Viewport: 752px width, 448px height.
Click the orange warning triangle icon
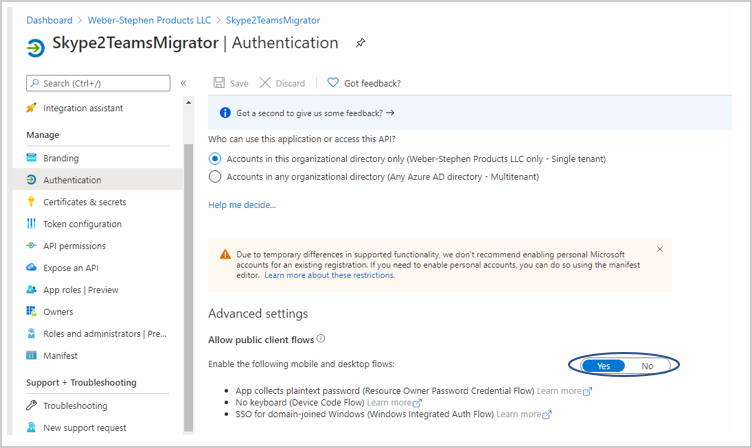pyautogui.click(x=225, y=254)
